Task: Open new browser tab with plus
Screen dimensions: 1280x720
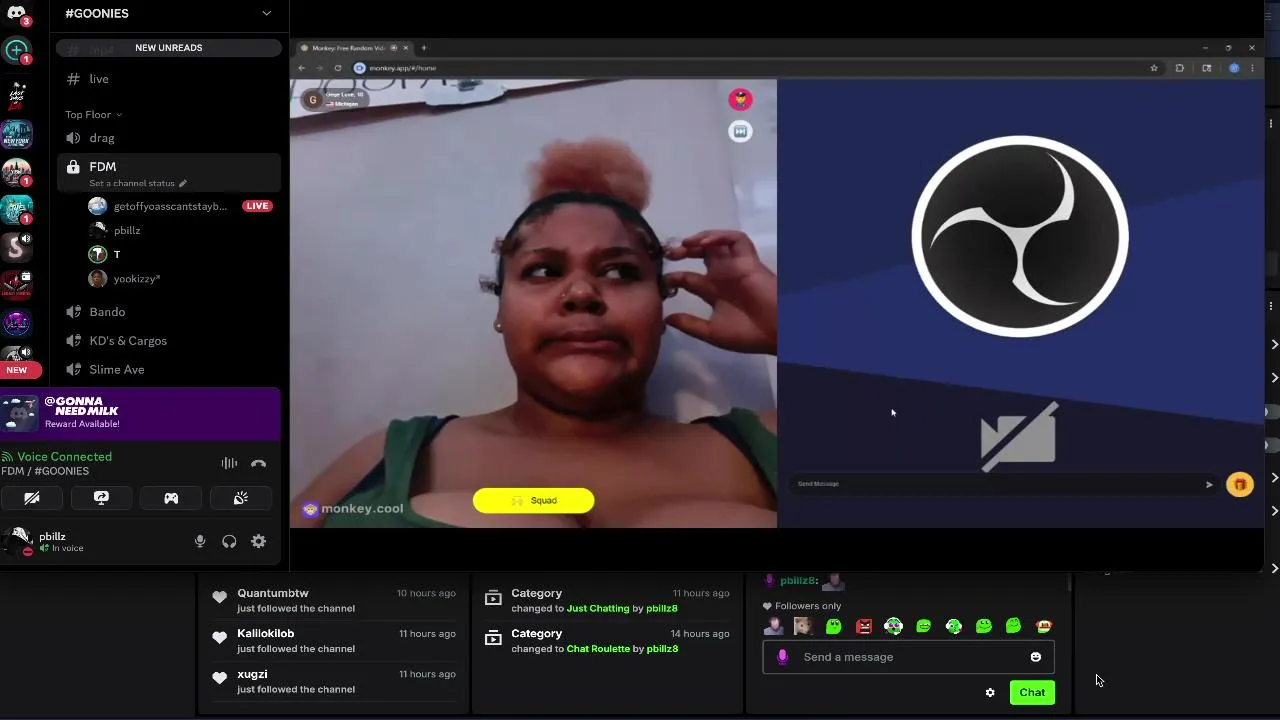Action: (x=424, y=48)
